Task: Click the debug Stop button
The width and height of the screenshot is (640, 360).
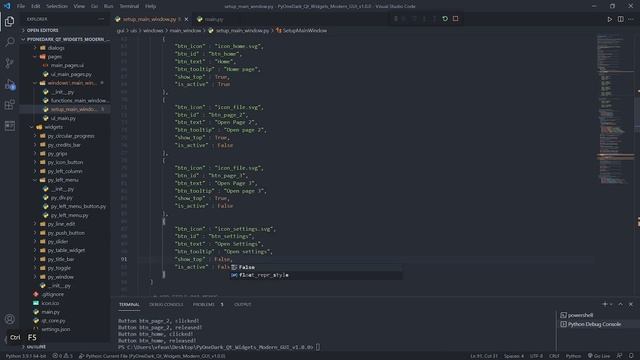Action: click(x=456, y=19)
